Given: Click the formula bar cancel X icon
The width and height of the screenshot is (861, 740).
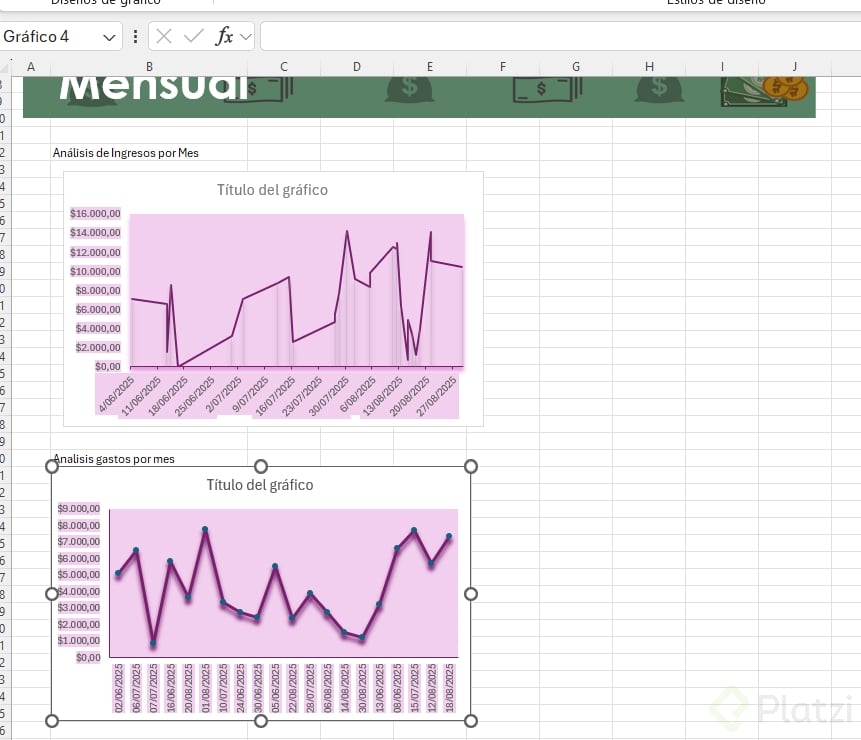Looking at the screenshot, I should [x=164, y=36].
